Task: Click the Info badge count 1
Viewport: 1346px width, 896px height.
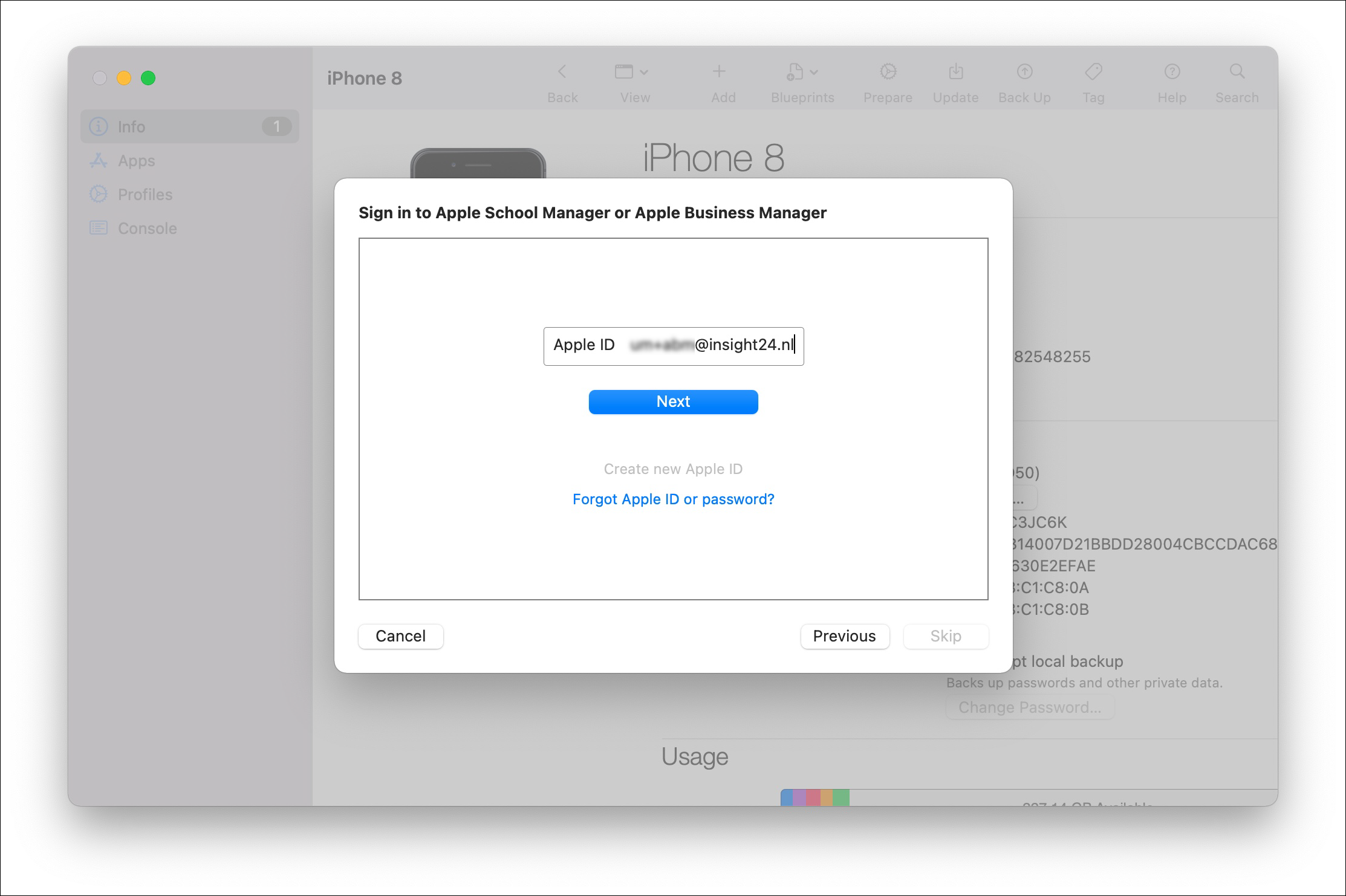Action: tap(276, 126)
